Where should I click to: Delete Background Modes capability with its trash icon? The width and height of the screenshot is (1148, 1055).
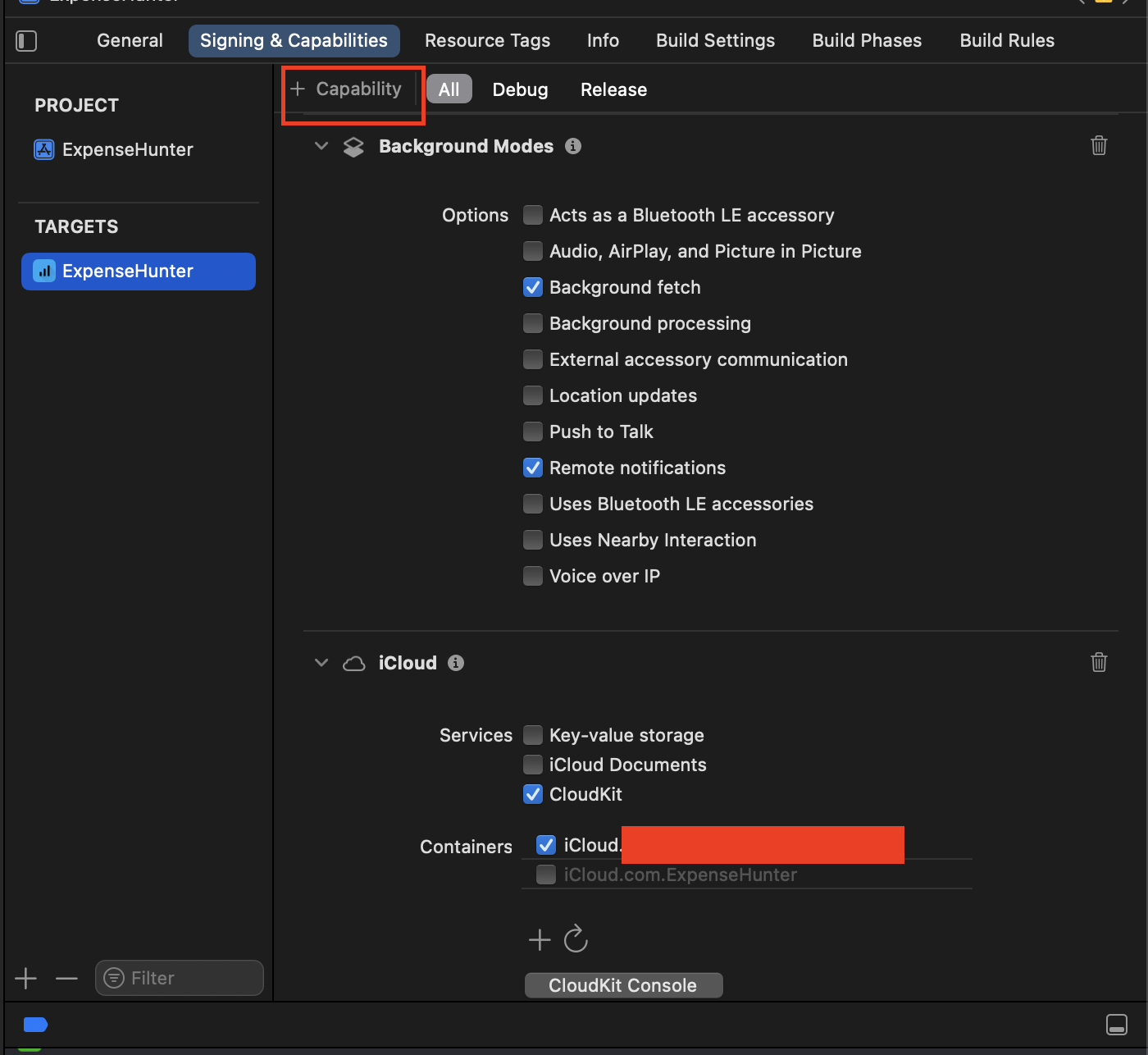click(1099, 145)
